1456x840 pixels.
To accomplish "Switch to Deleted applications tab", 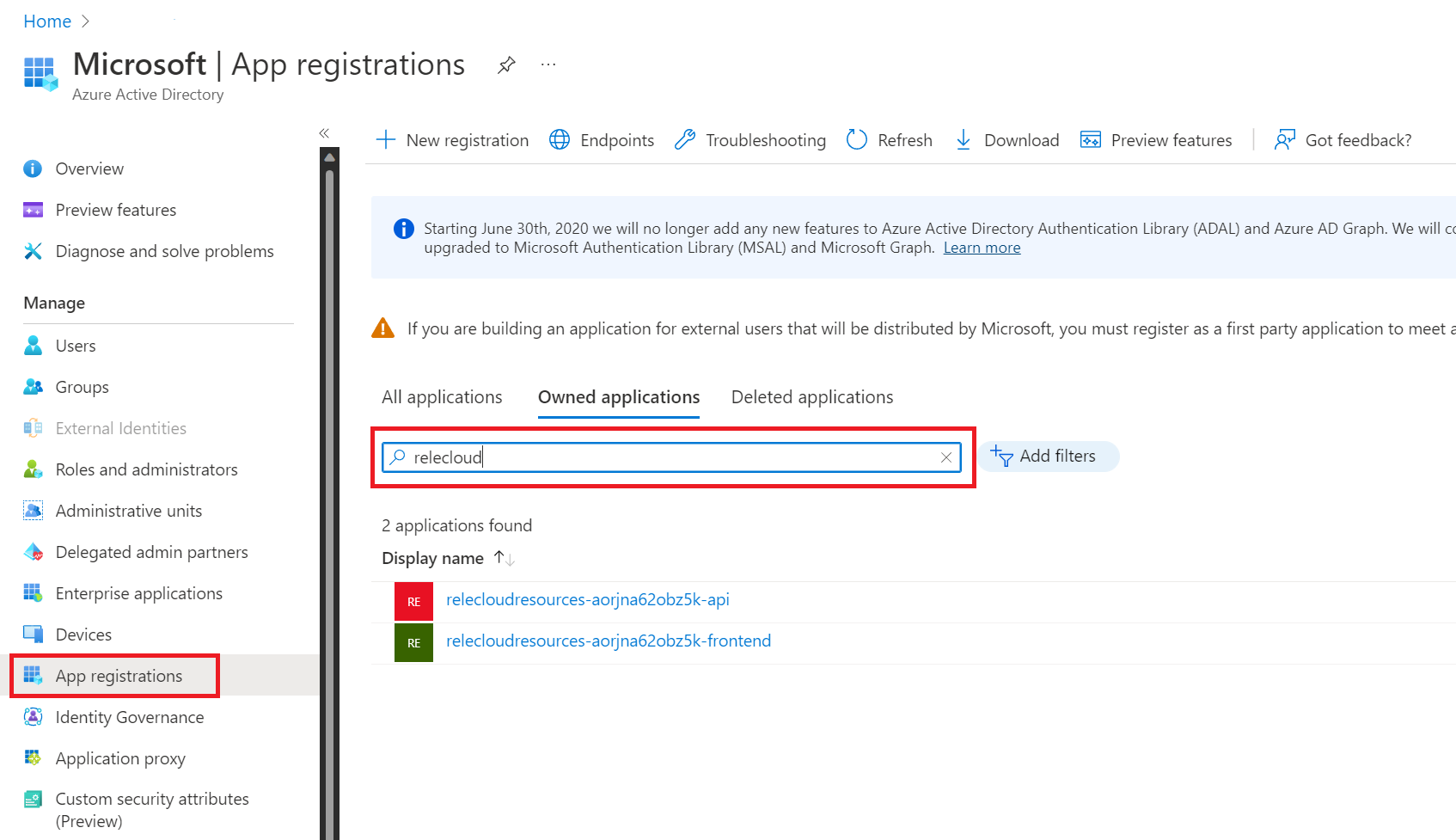I will (x=812, y=397).
